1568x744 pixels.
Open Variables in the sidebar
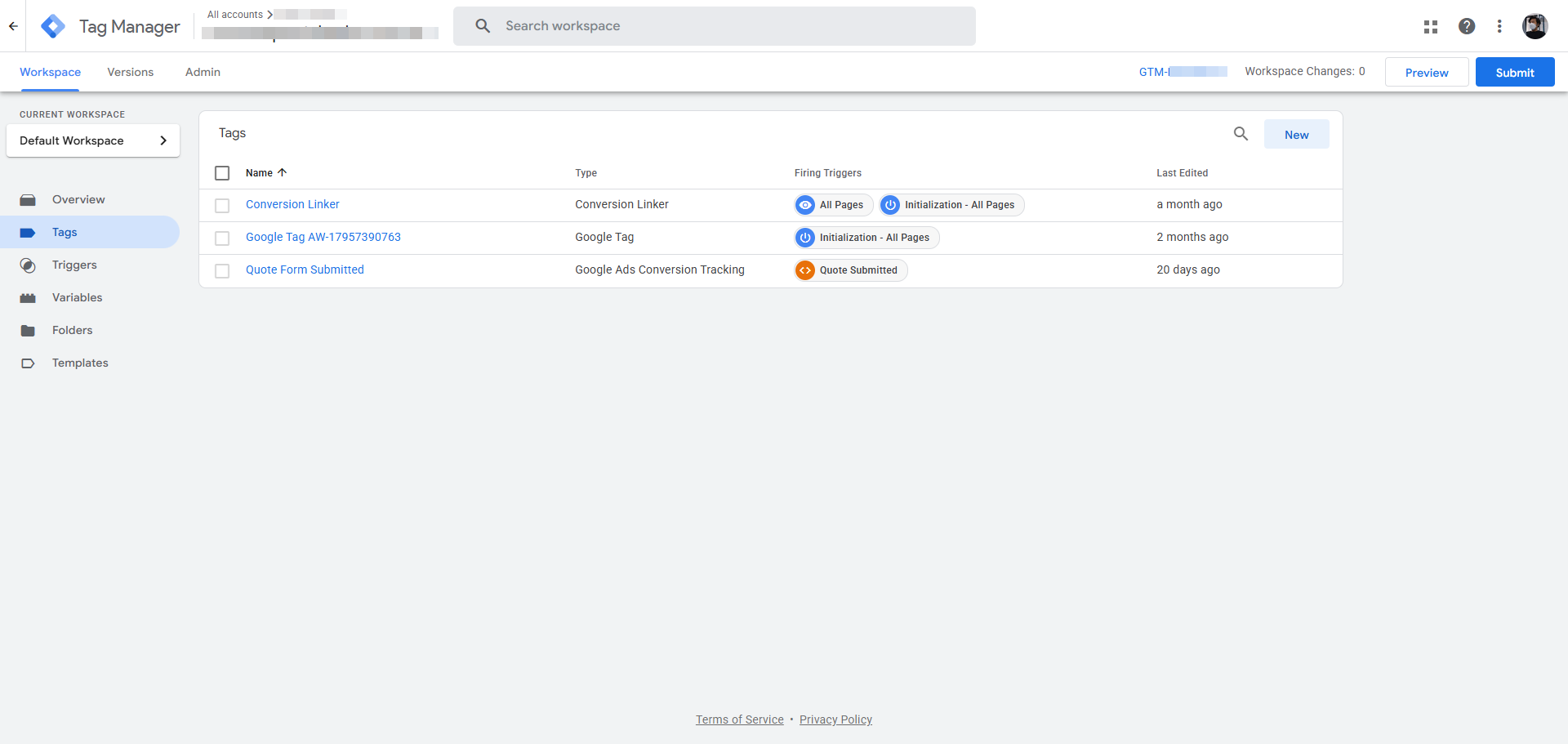pos(90,297)
